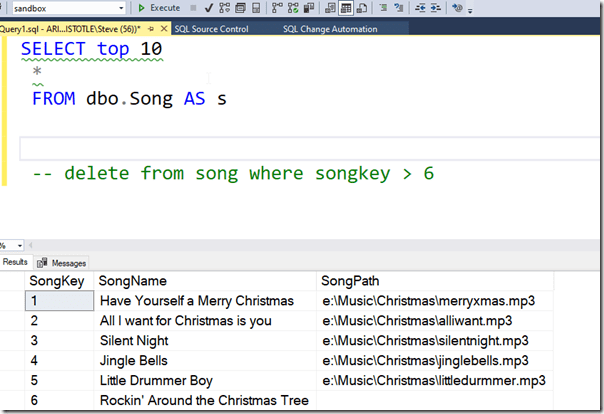Click the commented delete from song line

click(233, 173)
